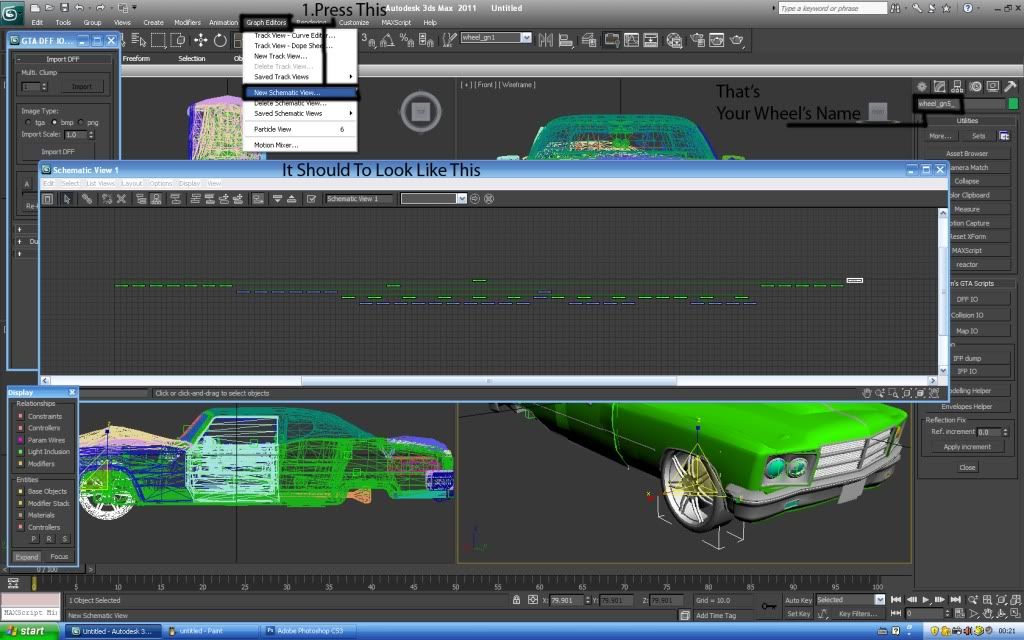This screenshot has height=640, width=1024.
Task: Click the Windows start button
Action: click(30, 631)
